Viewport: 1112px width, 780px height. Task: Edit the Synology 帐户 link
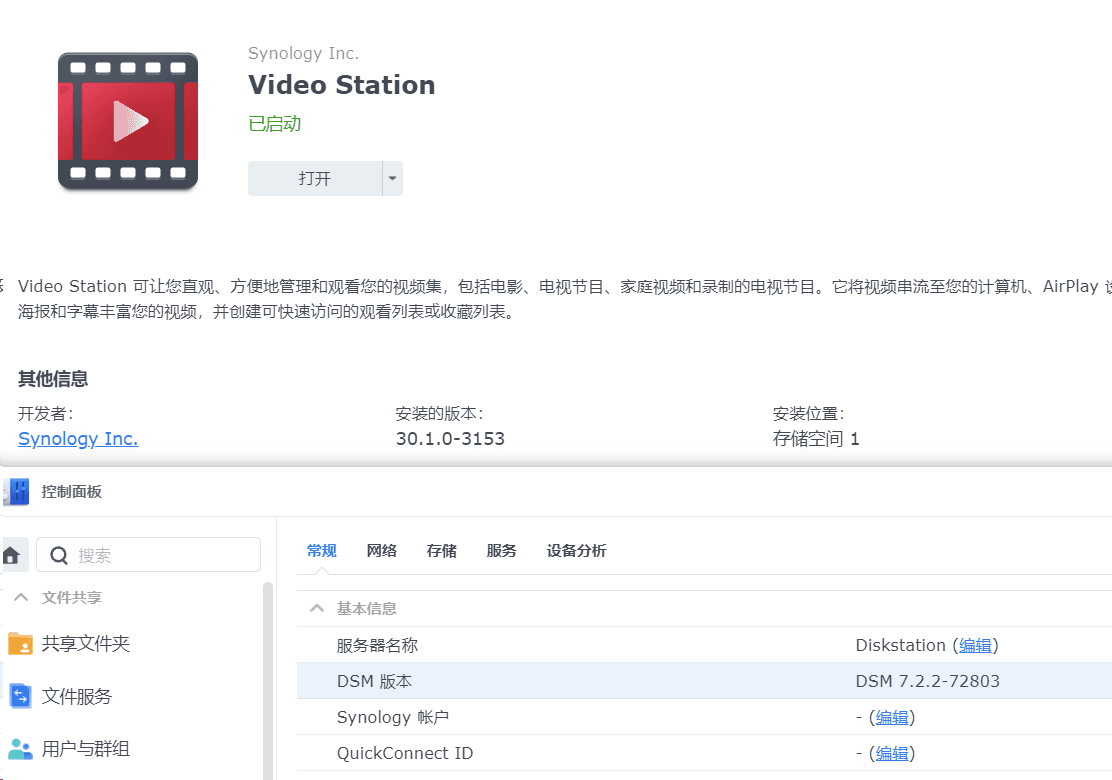coord(892,718)
